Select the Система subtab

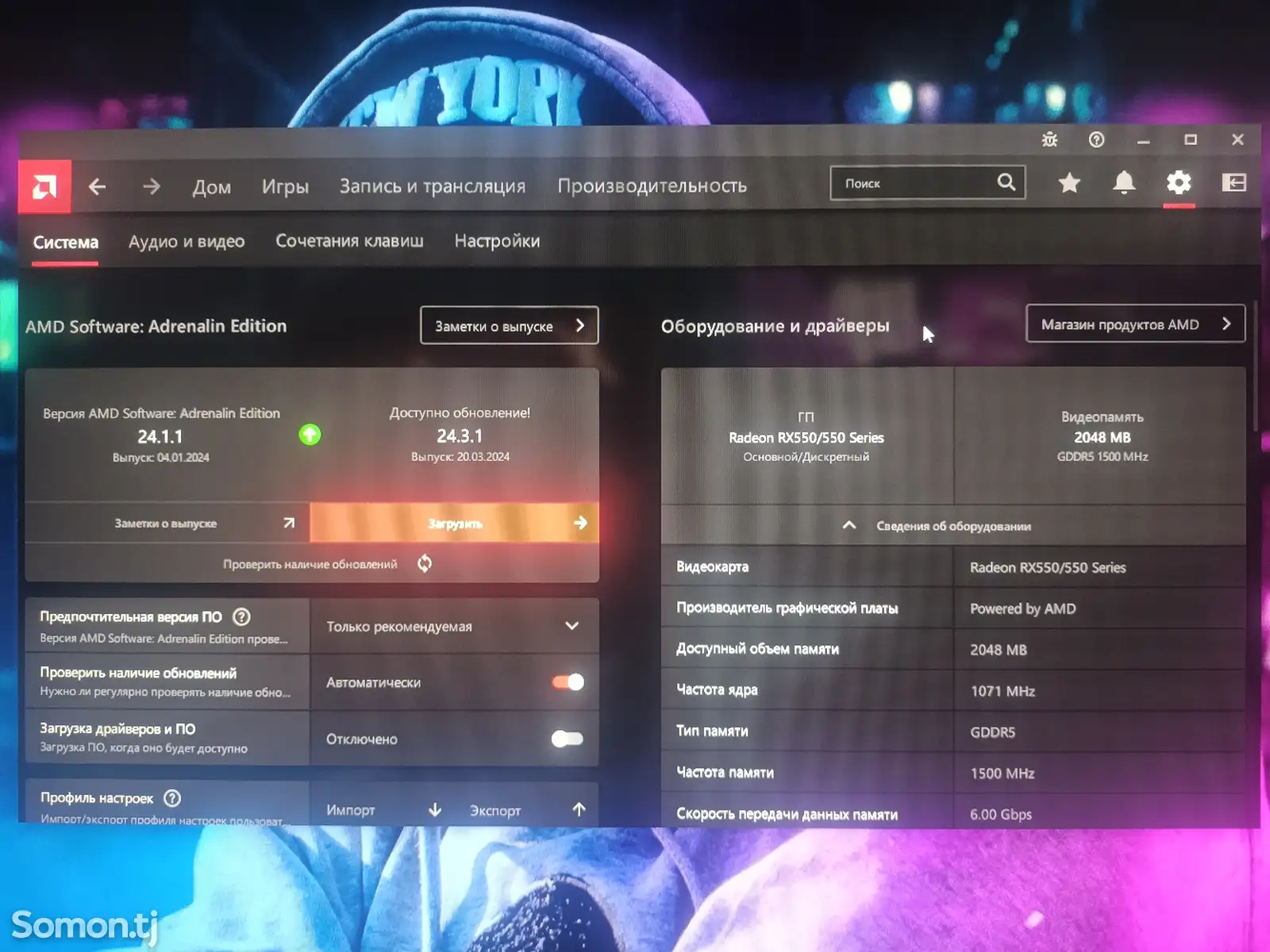[66, 242]
